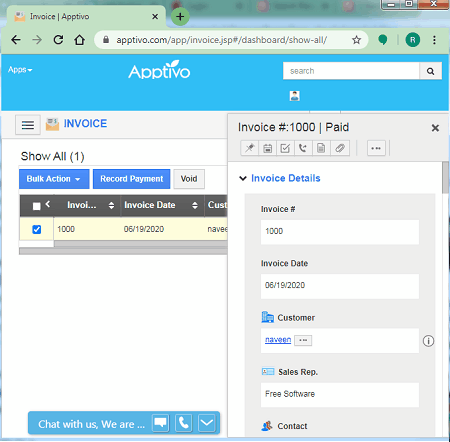This screenshot has height=442, width=450.
Task: Bookmark this page with star icon
Action: [356, 40]
